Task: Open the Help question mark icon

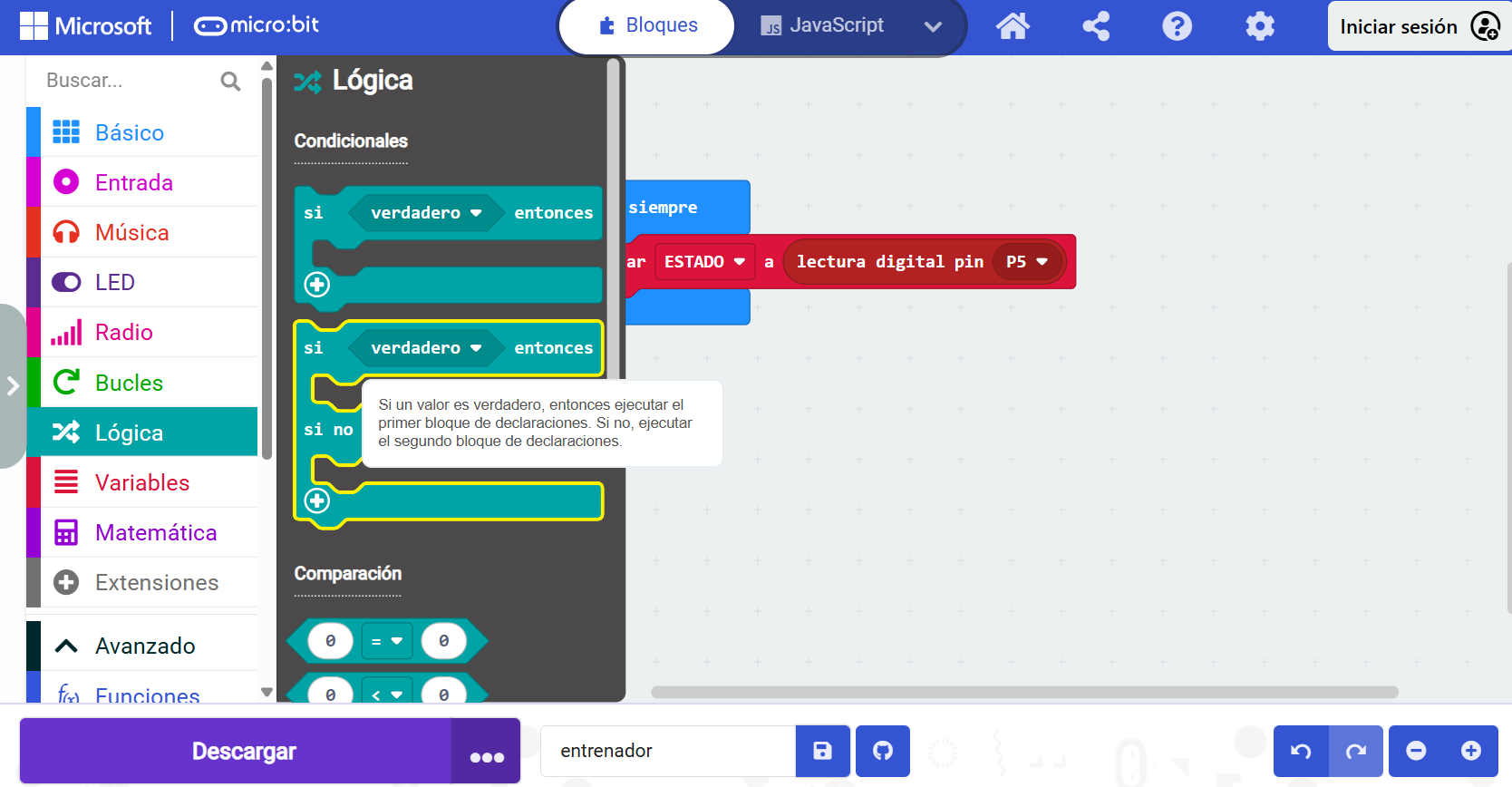Action: (x=1177, y=26)
